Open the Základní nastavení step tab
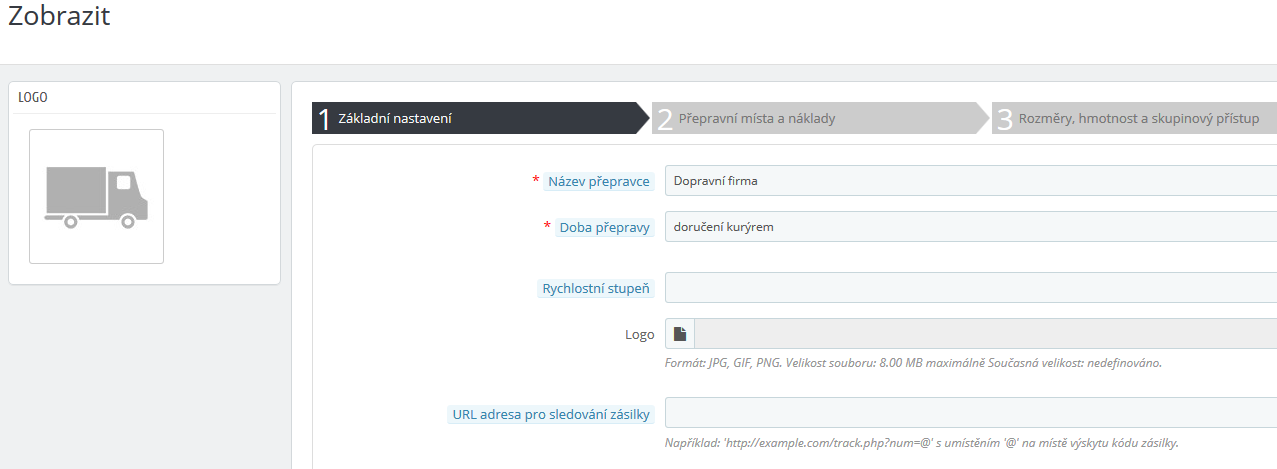This screenshot has height=469, width=1277. click(475, 118)
